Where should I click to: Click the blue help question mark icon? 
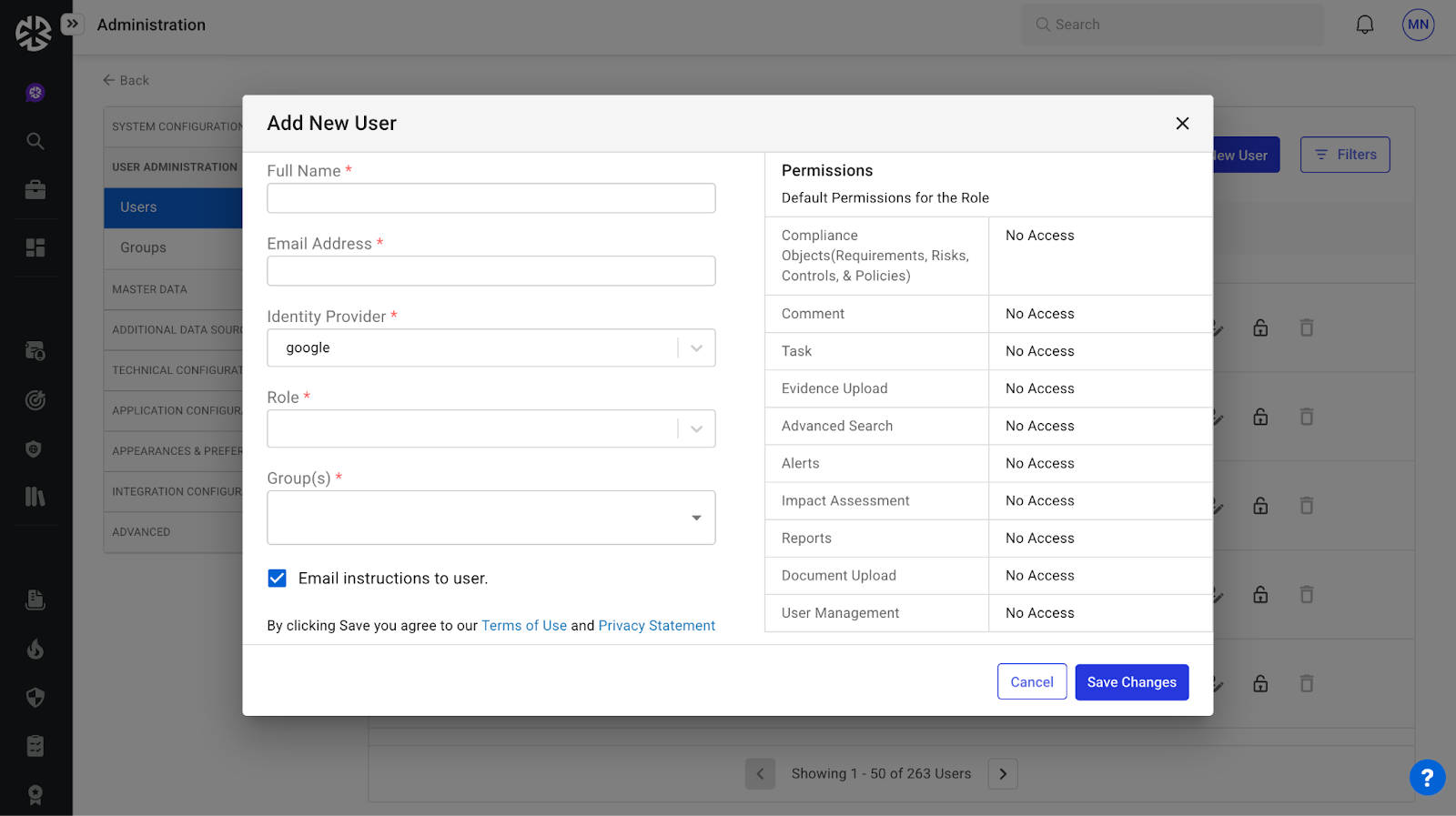click(x=1427, y=778)
